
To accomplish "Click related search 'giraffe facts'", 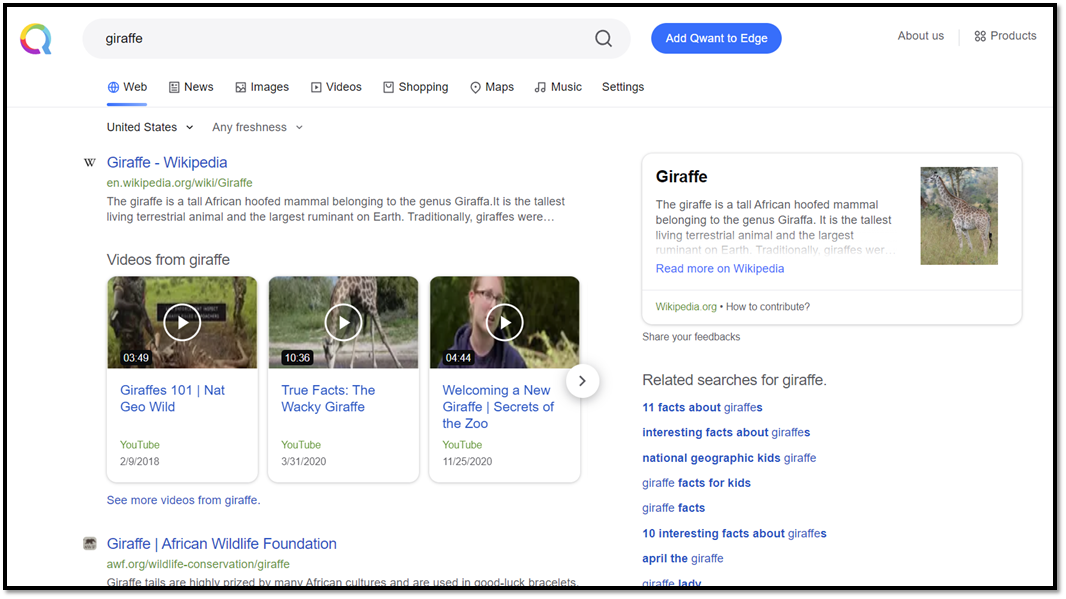I will coord(674,508).
